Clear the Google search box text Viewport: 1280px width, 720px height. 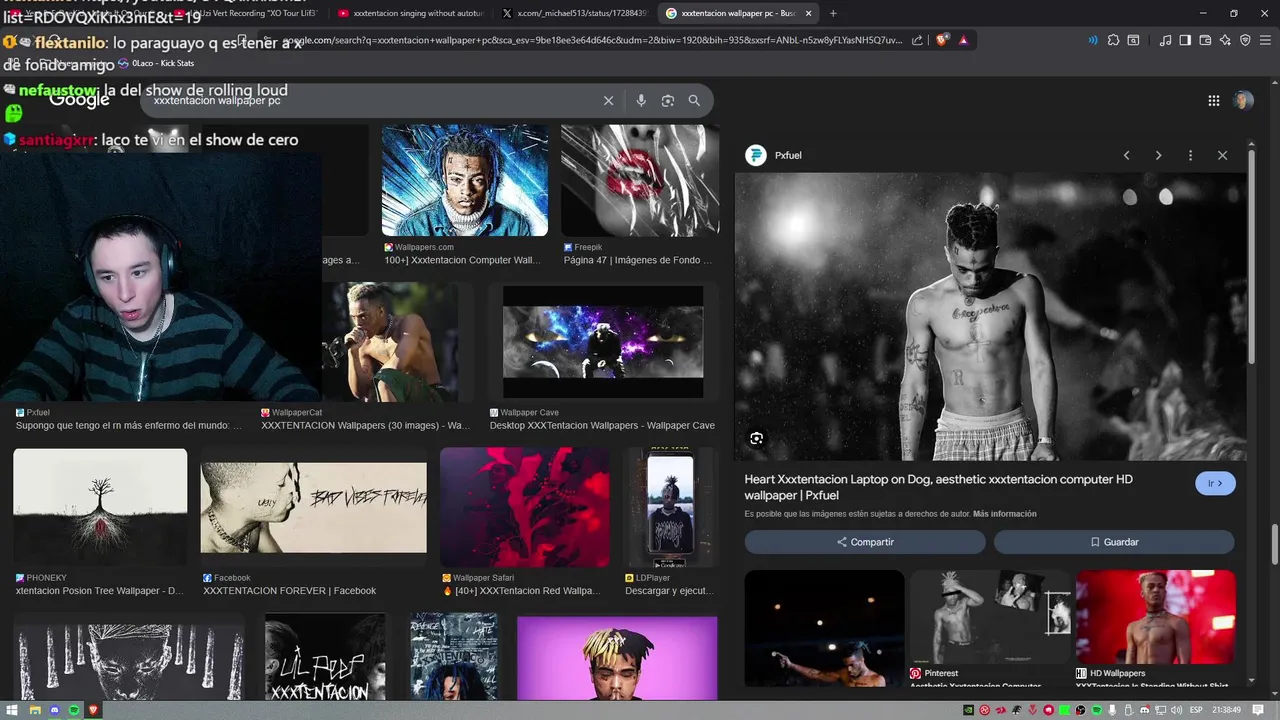608,101
